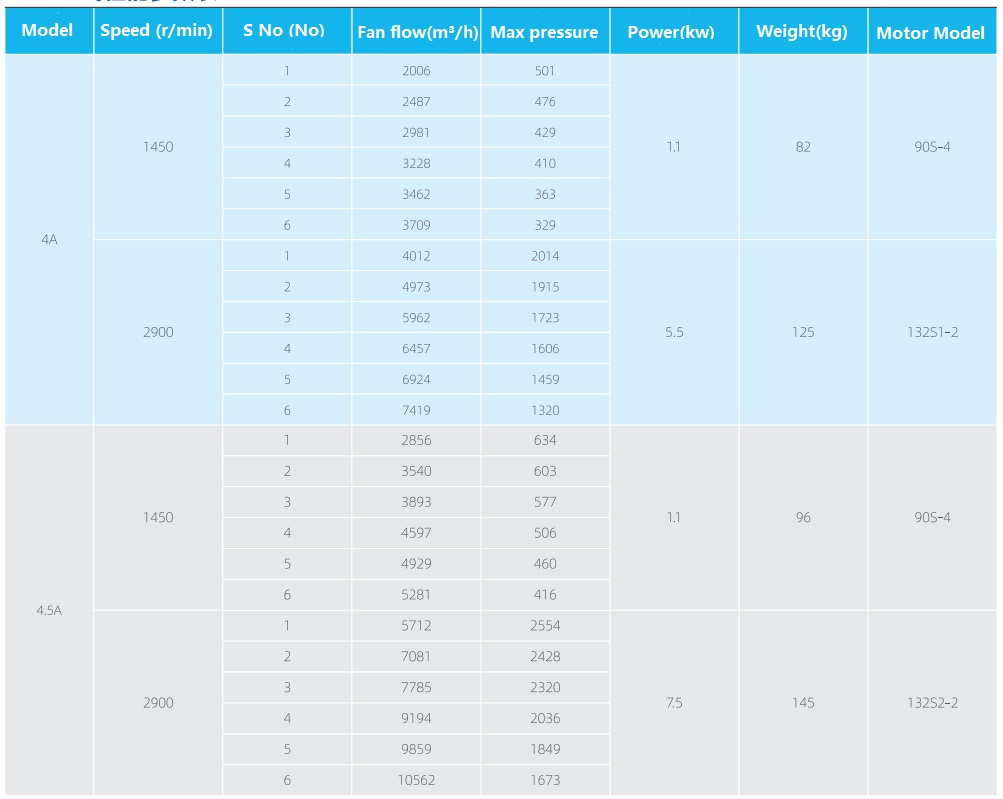The width and height of the screenshot is (1003, 799).
Task: Select fan flow value 7785
Action: (416, 687)
